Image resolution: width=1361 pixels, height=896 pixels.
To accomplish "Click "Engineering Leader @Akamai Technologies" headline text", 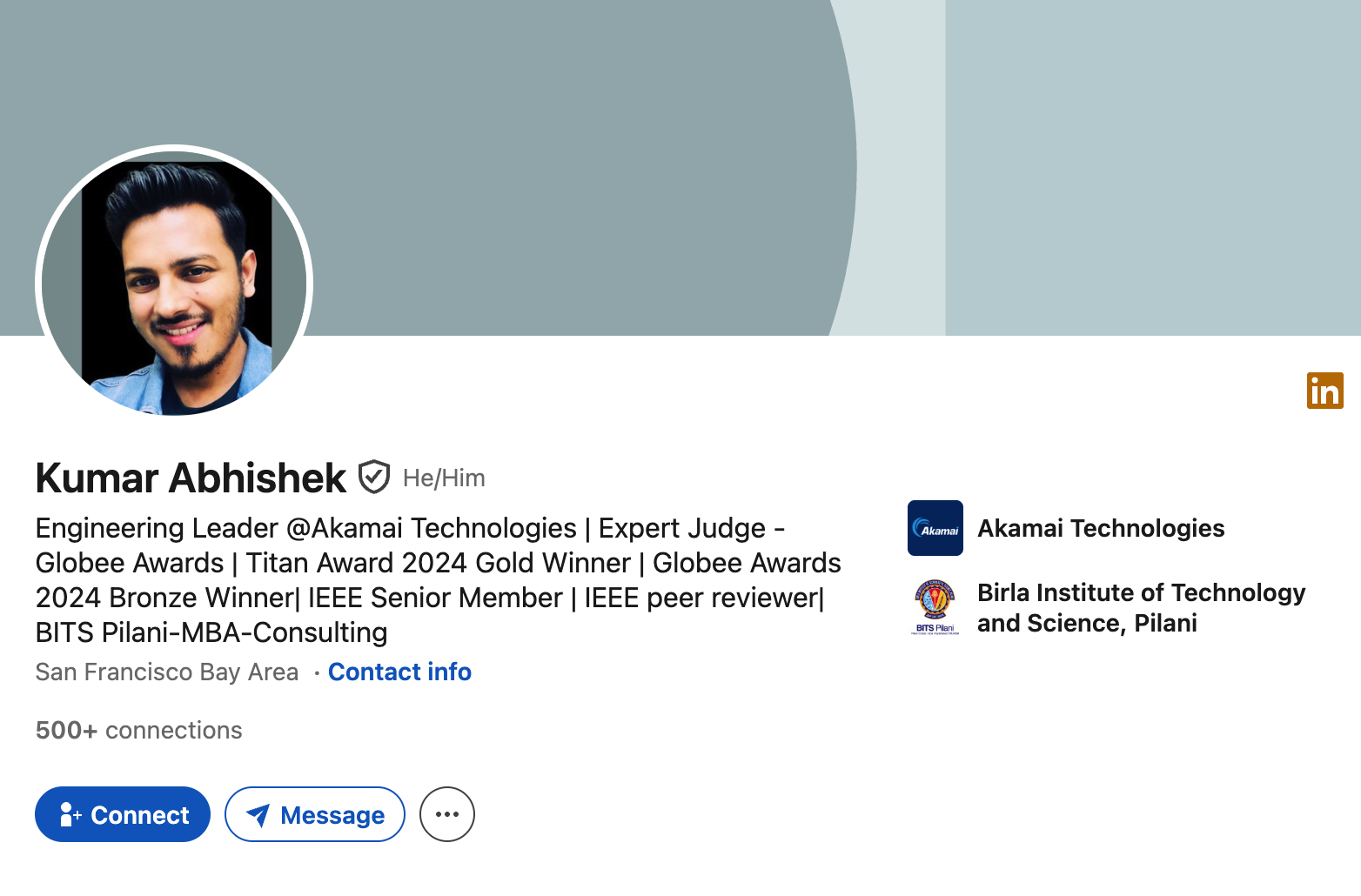I will pos(305,528).
